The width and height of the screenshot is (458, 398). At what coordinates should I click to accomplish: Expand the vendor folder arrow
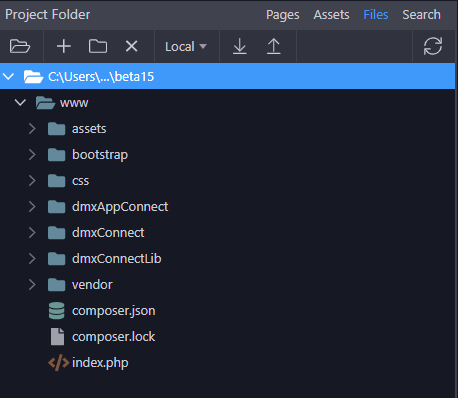(32, 285)
